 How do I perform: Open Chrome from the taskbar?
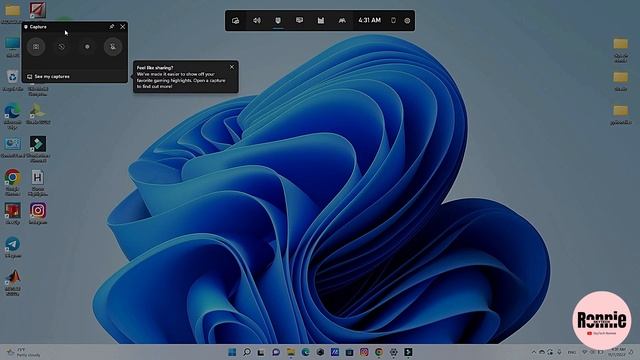click(x=379, y=352)
